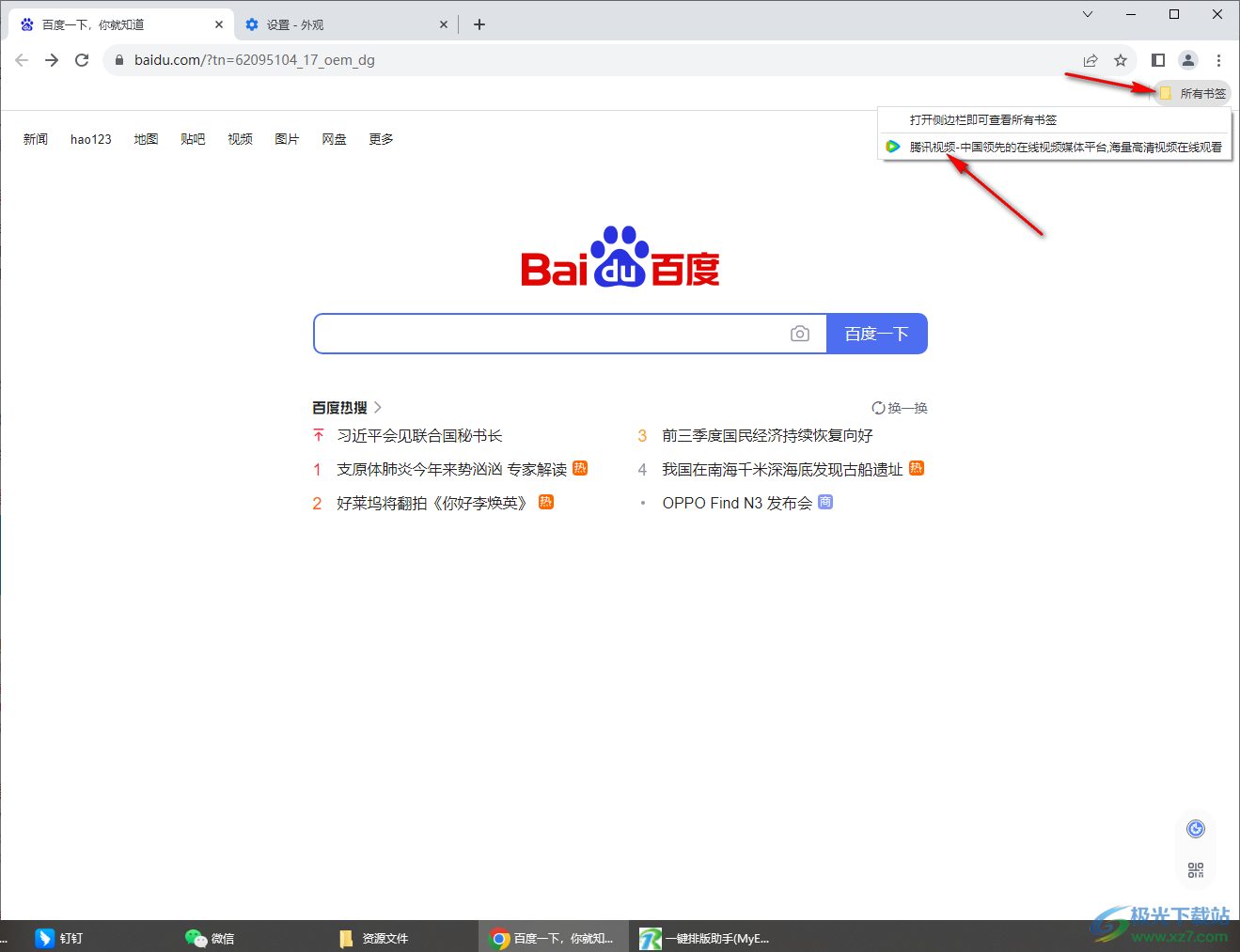The width and height of the screenshot is (1240, 952).
Task: Open 好莱坞将翻拍《你好李焕英》 headline
Action: click(434, 503)
